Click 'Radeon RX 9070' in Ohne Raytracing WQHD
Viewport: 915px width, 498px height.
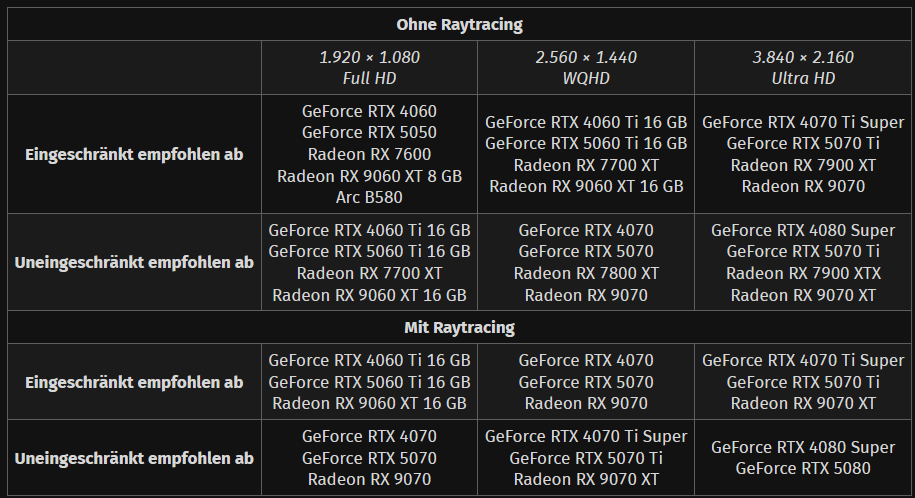point(586,295)
